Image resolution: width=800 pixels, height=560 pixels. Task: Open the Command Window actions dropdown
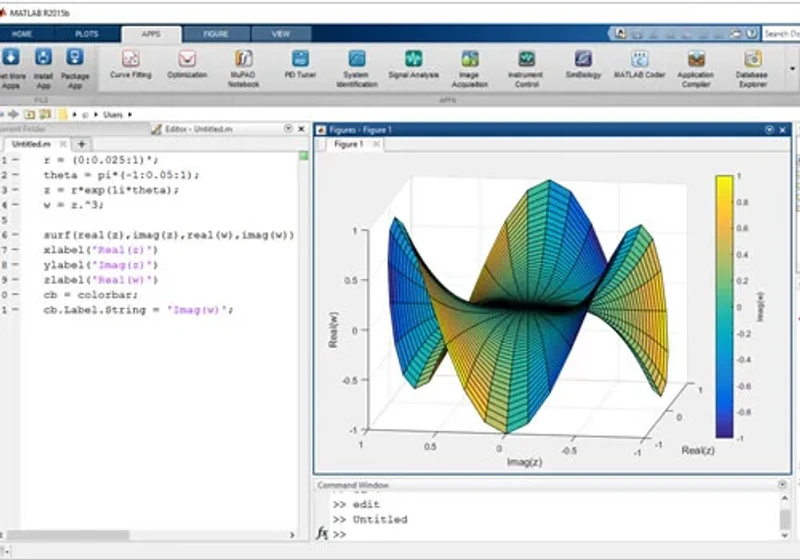pos(782,485)
